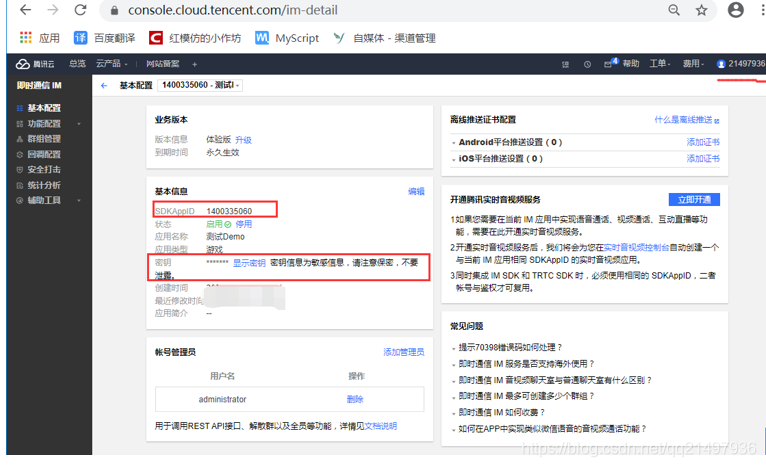766x467 pixels.
Task: Open the 什么是离线推送 help link
Action: point(686,120)
